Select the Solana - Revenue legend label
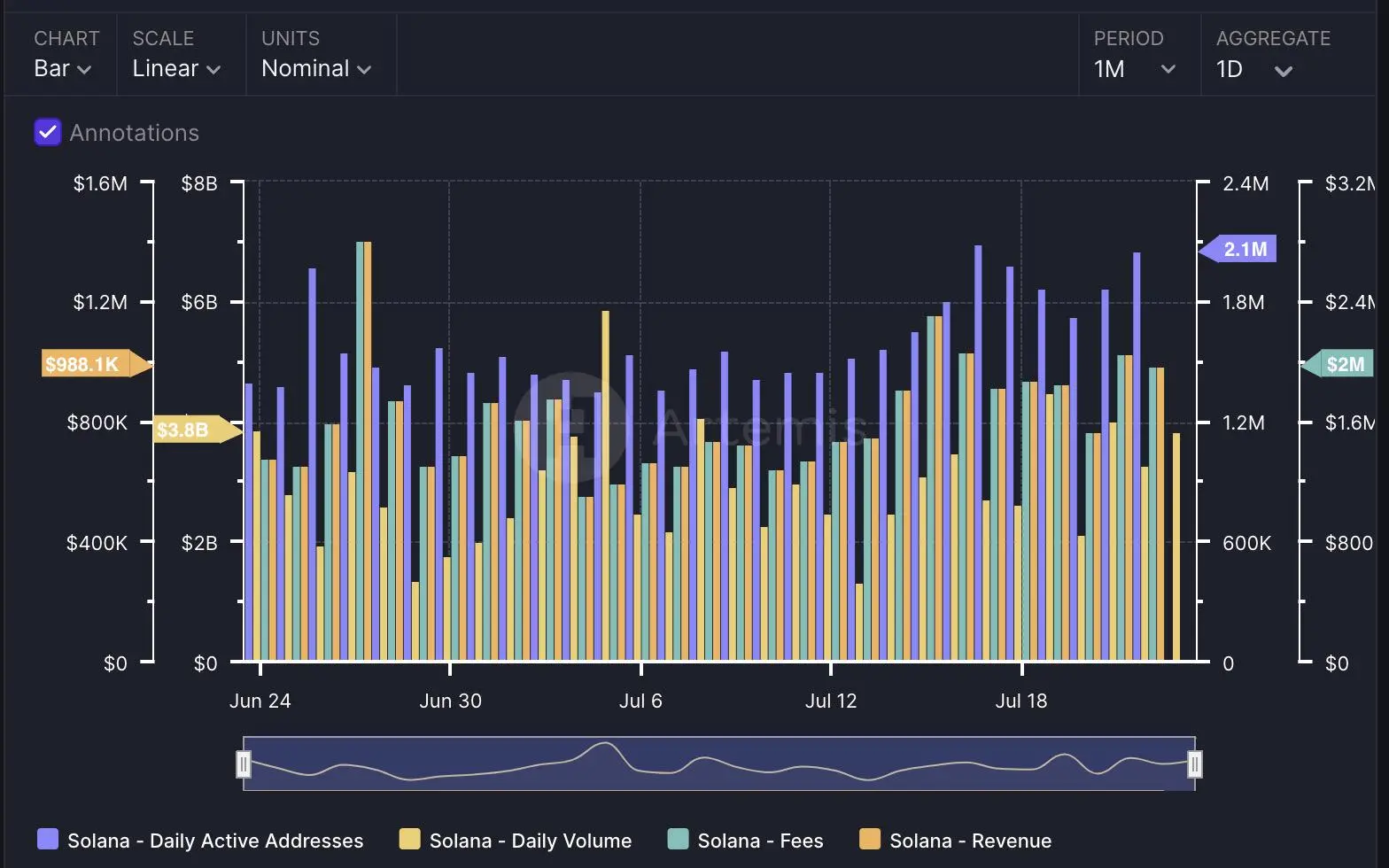Image resolution: width=1389 pixels, height=868 pixels. (x=970, y=841)
